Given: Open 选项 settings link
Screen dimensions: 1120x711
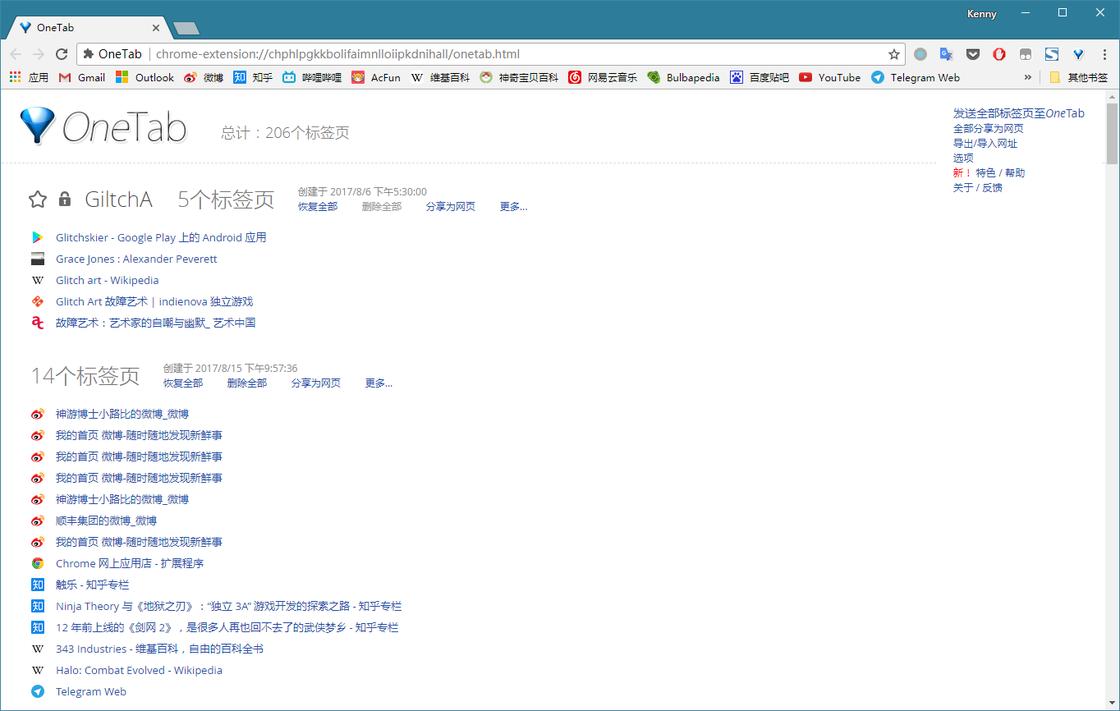Looking at the screenshot, I should [963, 158].
